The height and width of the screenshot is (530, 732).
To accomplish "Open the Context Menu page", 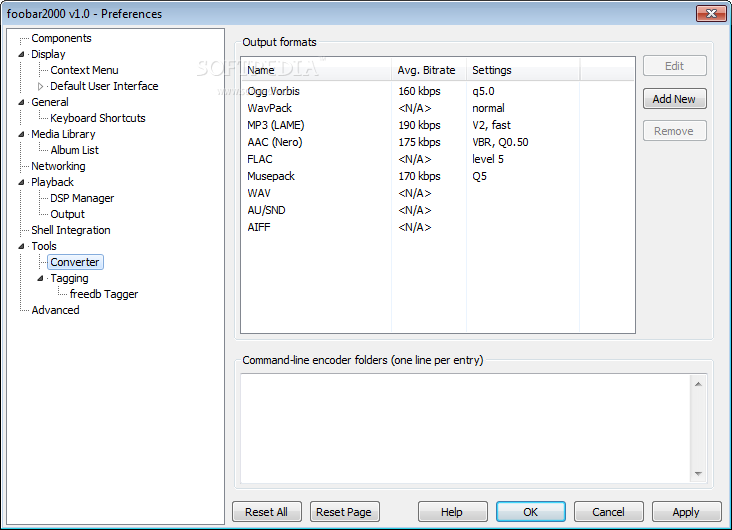I will pos(84,70).
